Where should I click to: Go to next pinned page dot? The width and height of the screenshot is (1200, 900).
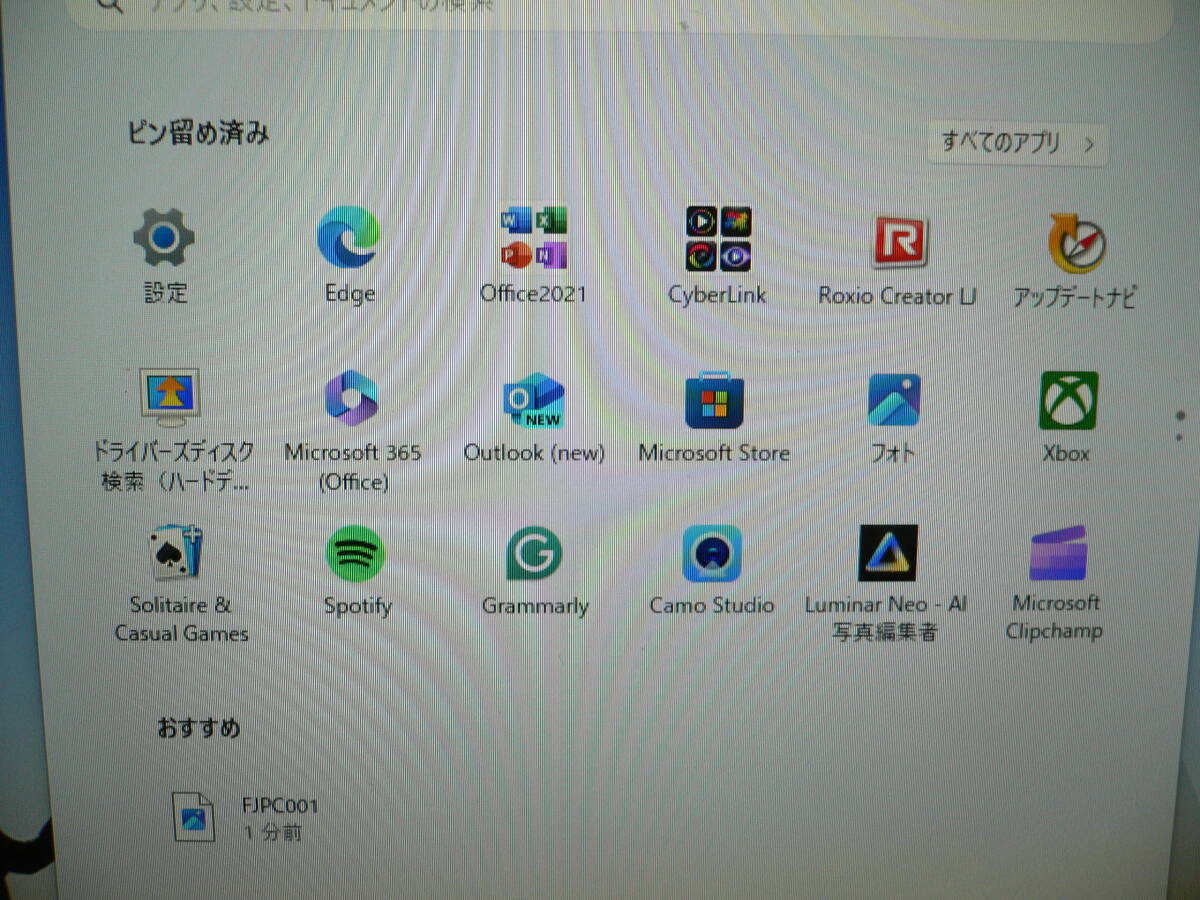pos(1180,437)
